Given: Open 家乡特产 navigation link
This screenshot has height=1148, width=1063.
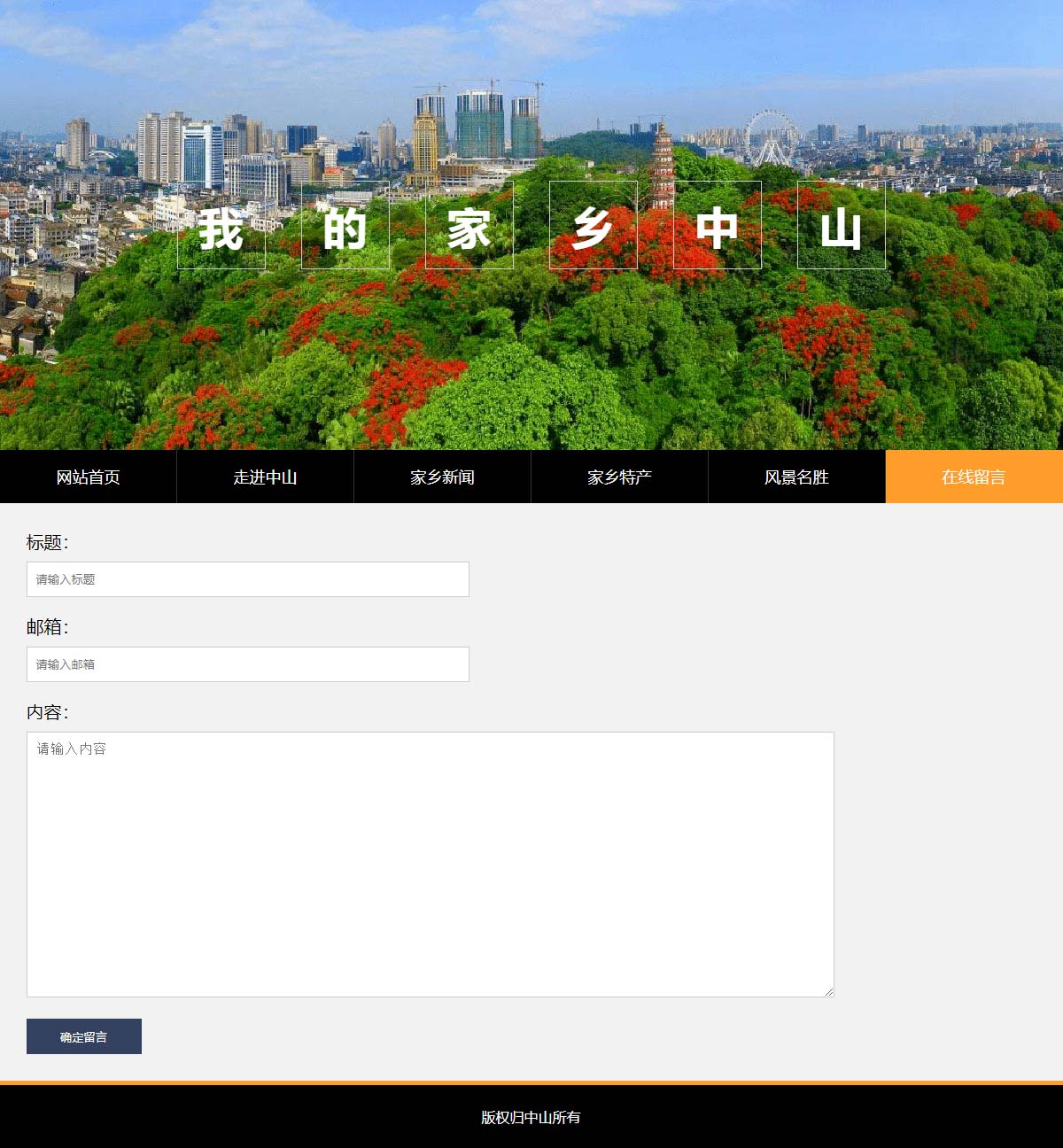Looking at the screenshot, I should click(x=620, y=477).
